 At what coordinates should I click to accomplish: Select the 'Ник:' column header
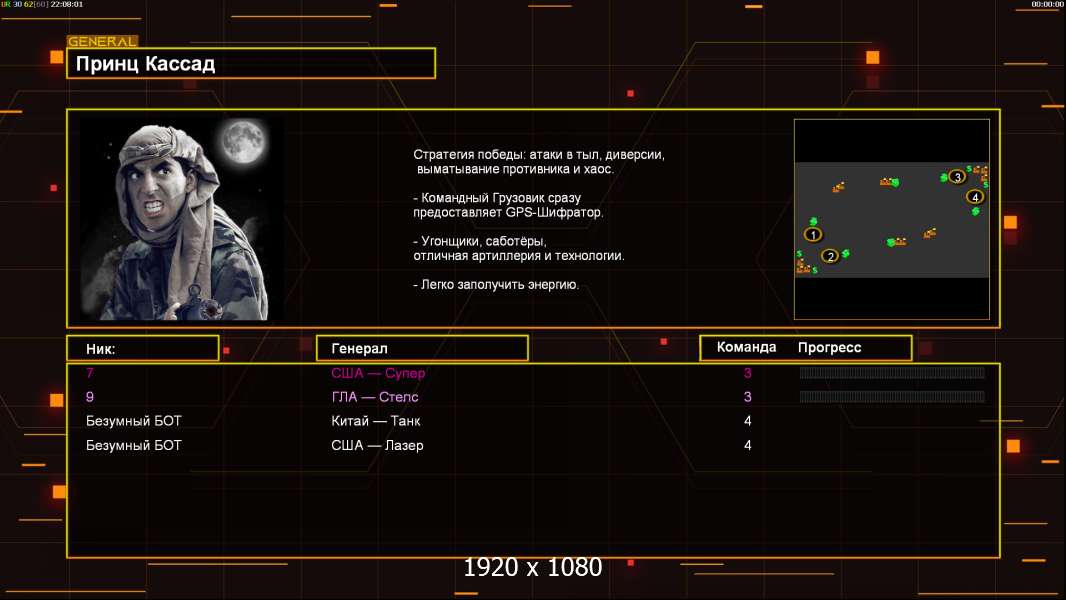pos(143,349)
